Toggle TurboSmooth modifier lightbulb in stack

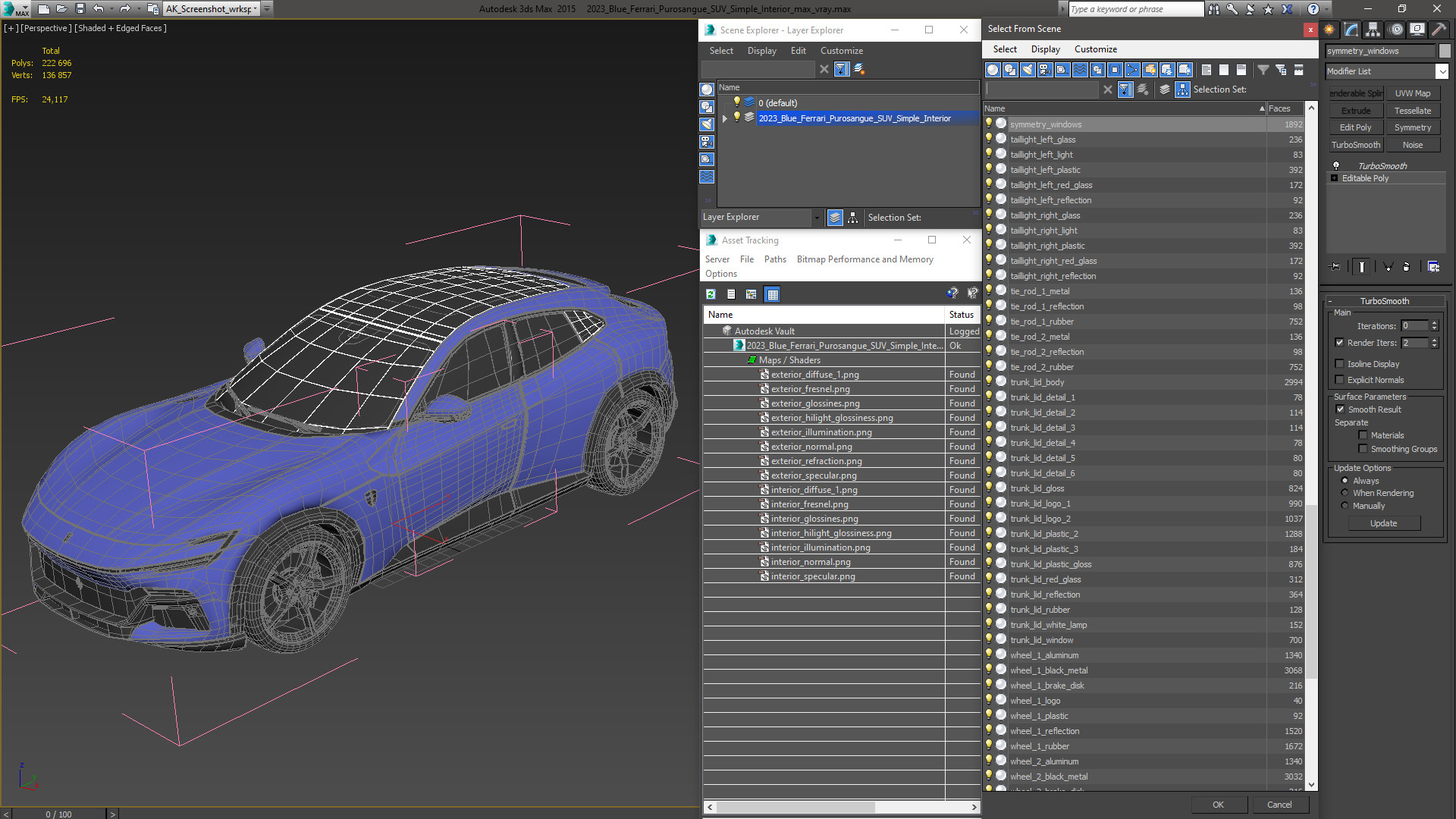(1336, 165)
